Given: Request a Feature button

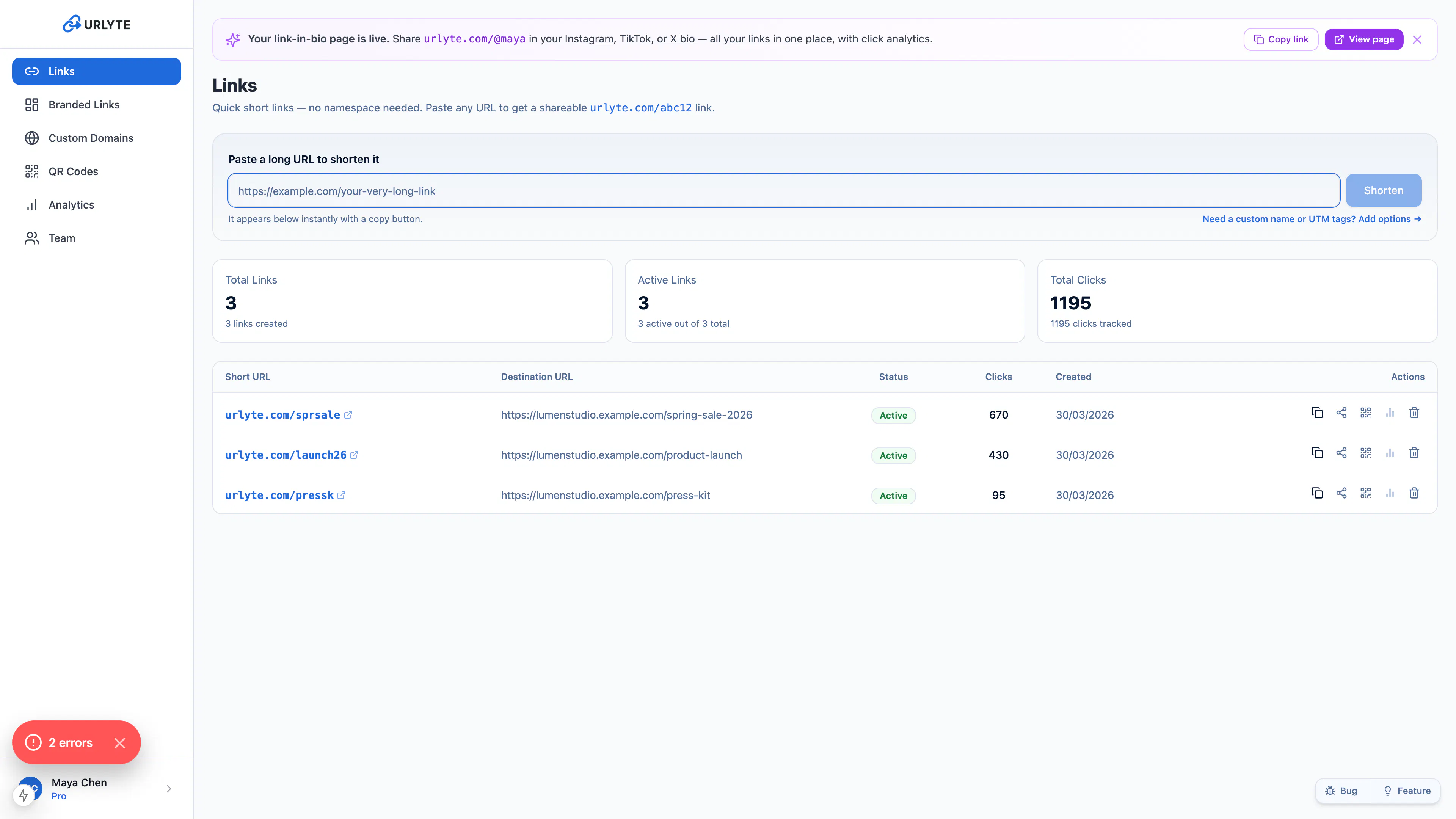Looking at the screenshot, I should point(1406,791).
